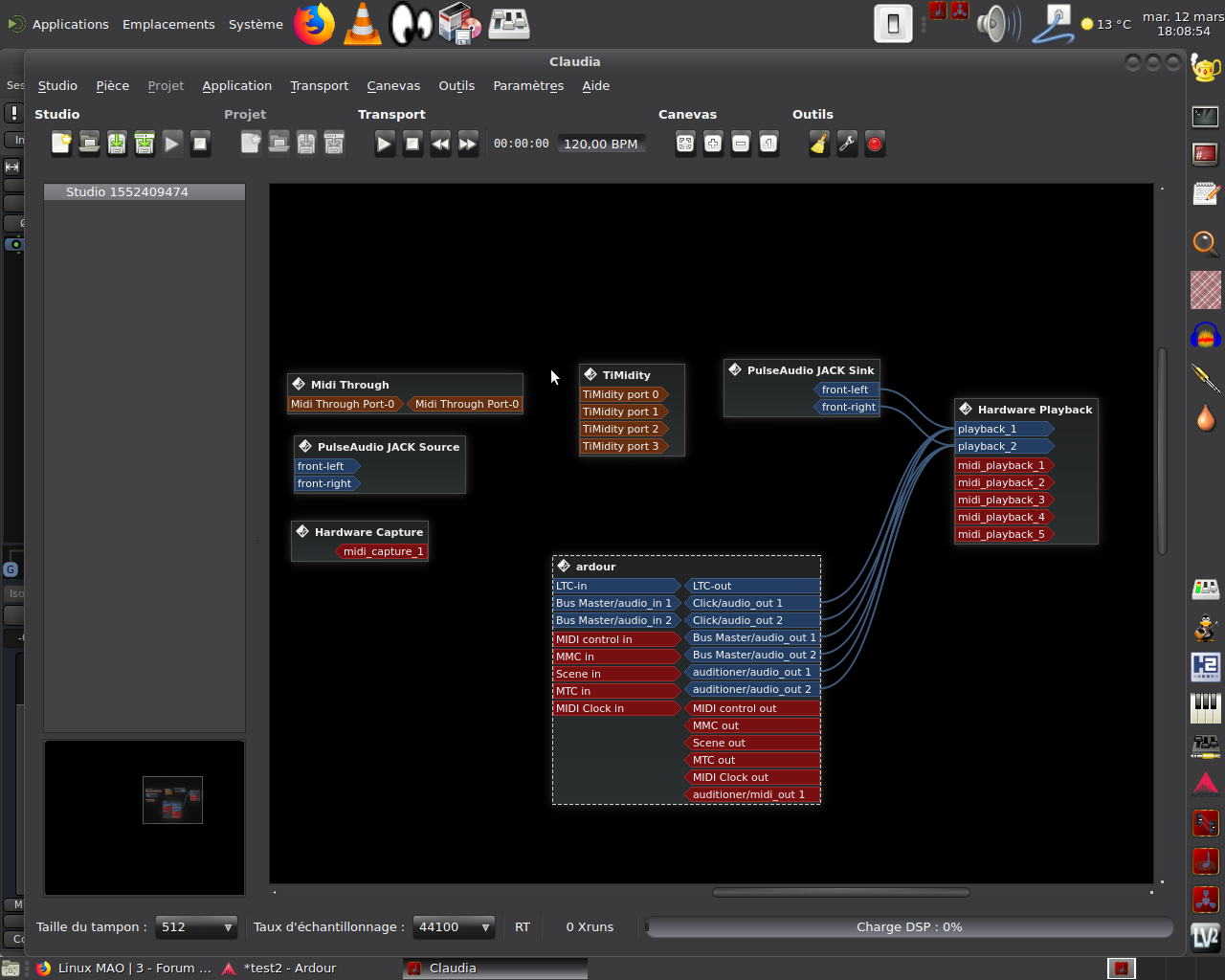Click the 120,00 BPM tempo field
The width and height of the screenshot is (1225, 980).
click(601, 144)
